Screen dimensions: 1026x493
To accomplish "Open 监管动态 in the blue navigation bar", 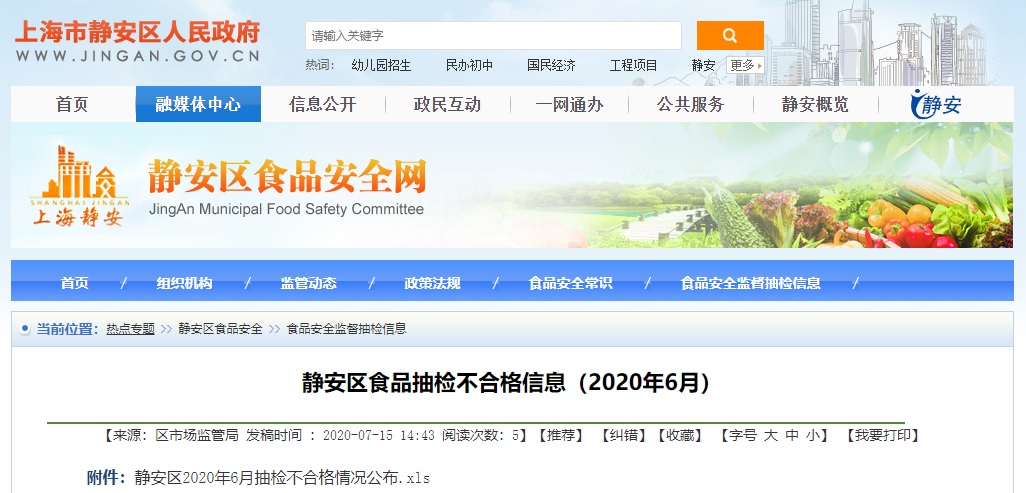I will coord(308,283).
